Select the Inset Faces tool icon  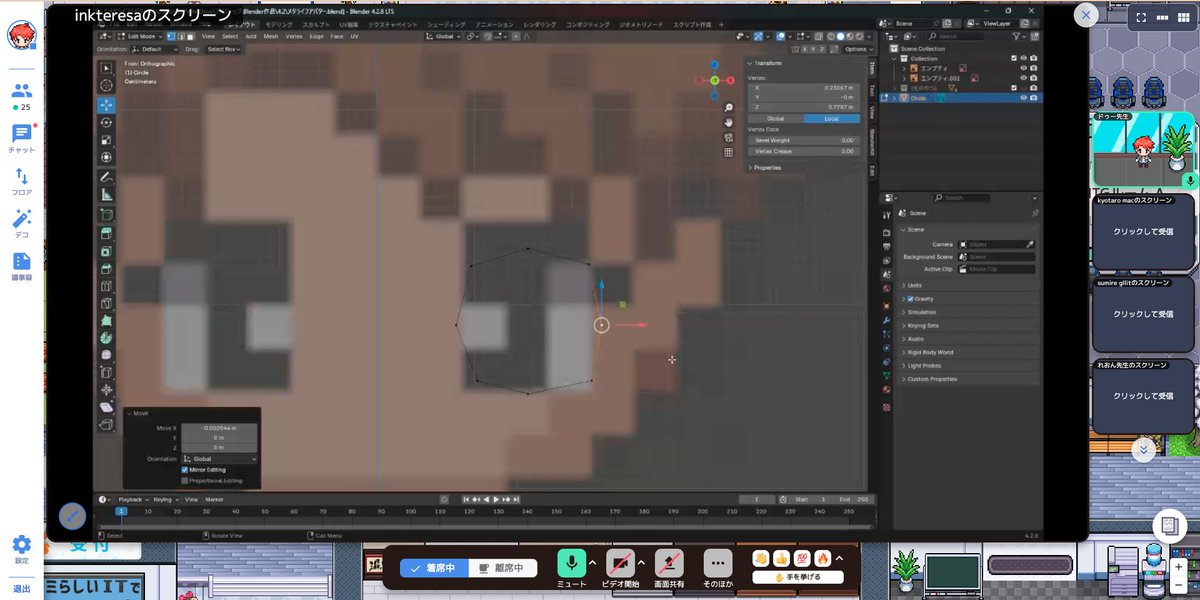click(106, 251)
